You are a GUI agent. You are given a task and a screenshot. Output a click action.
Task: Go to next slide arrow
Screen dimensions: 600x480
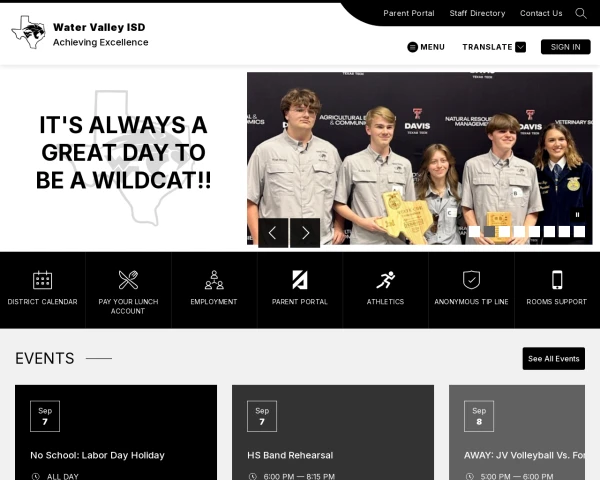(305, 233)
